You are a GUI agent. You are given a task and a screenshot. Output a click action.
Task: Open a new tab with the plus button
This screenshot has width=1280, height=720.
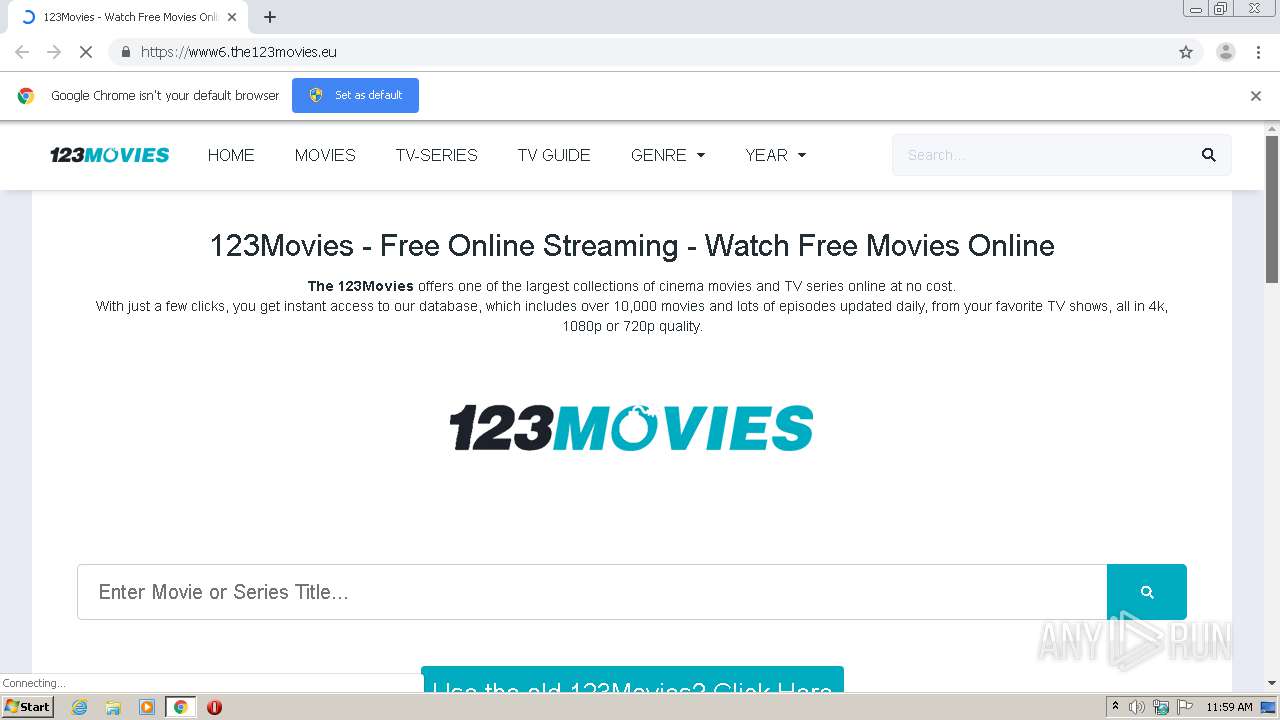pyautogui.click(x=270, y=17)
